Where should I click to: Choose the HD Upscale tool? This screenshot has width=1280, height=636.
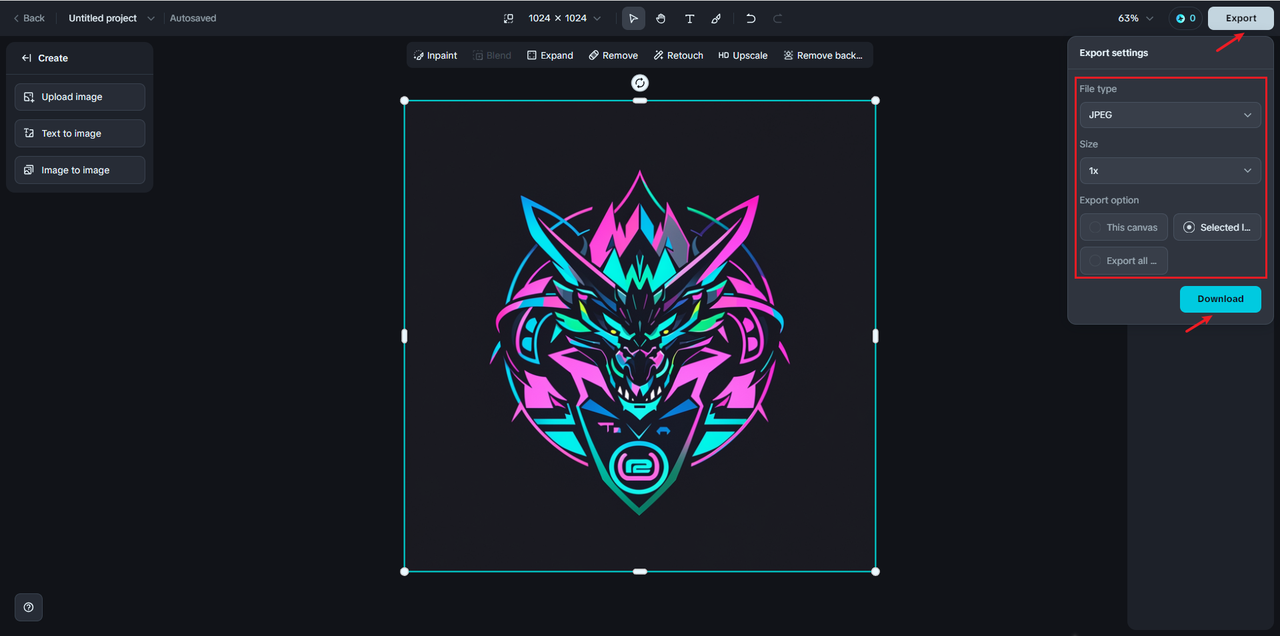point(743,55)
